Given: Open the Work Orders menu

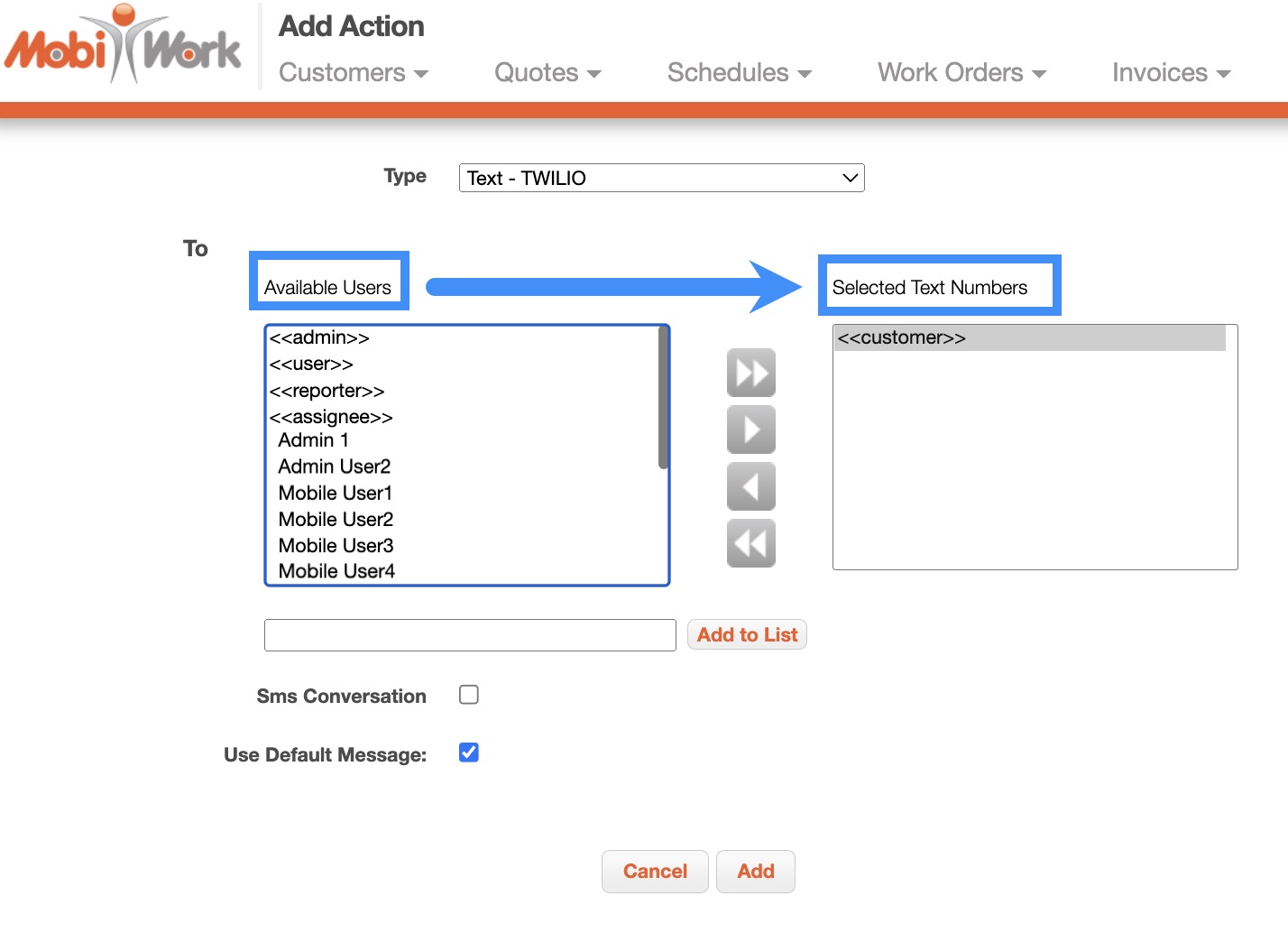Looking at the screenshot, I should click(961, 73).
